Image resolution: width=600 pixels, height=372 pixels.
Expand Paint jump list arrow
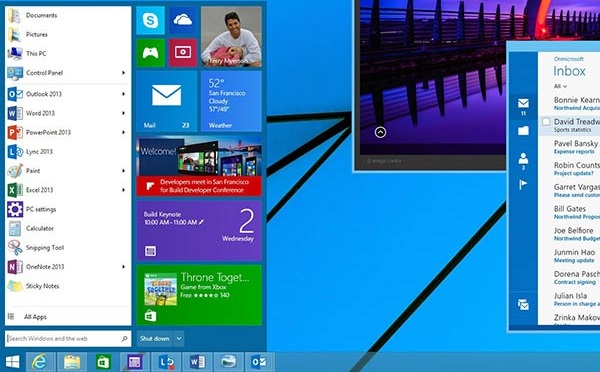[123, 171]
